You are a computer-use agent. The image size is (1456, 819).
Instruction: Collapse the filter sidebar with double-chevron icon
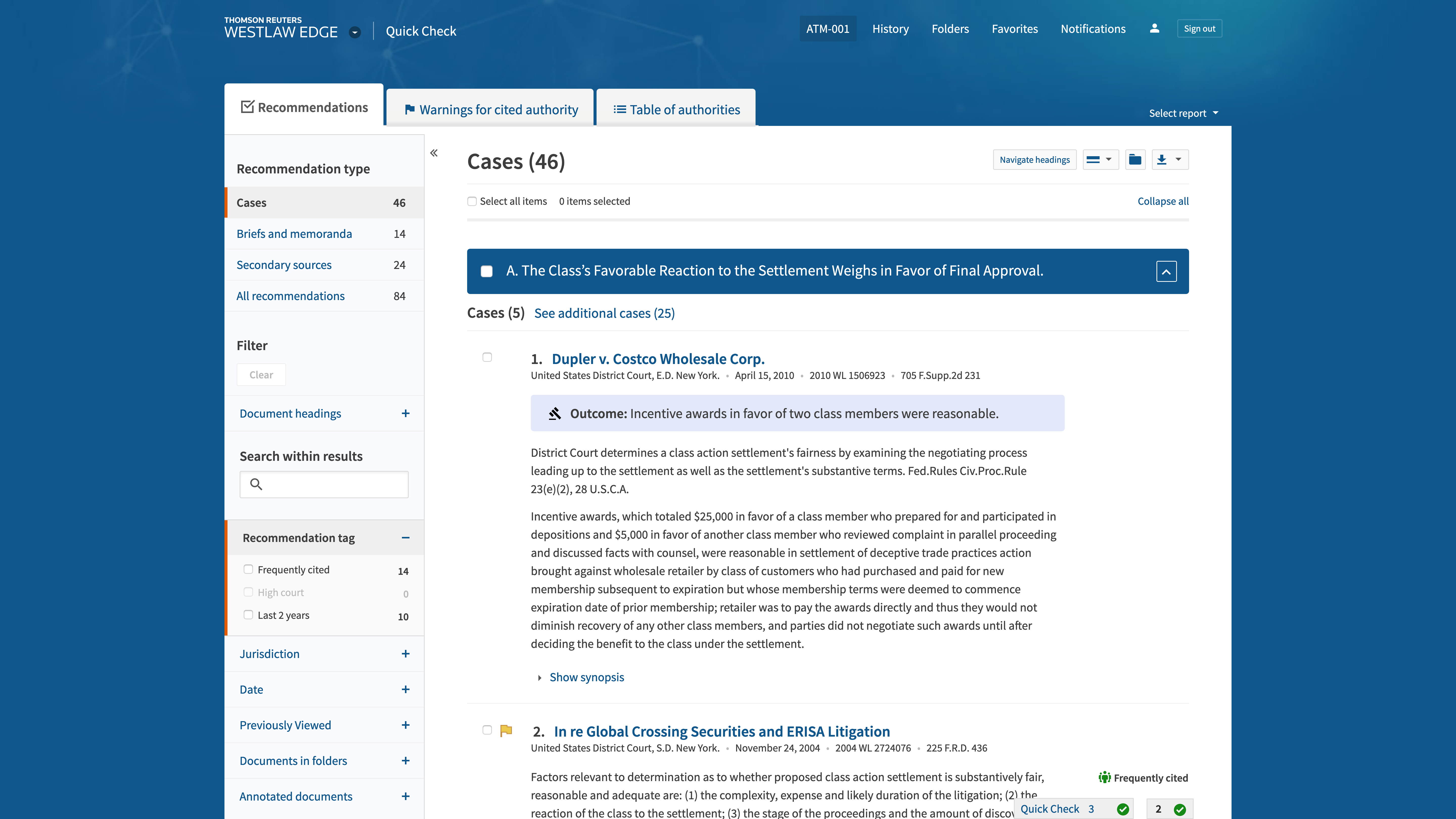click(434, 153)
